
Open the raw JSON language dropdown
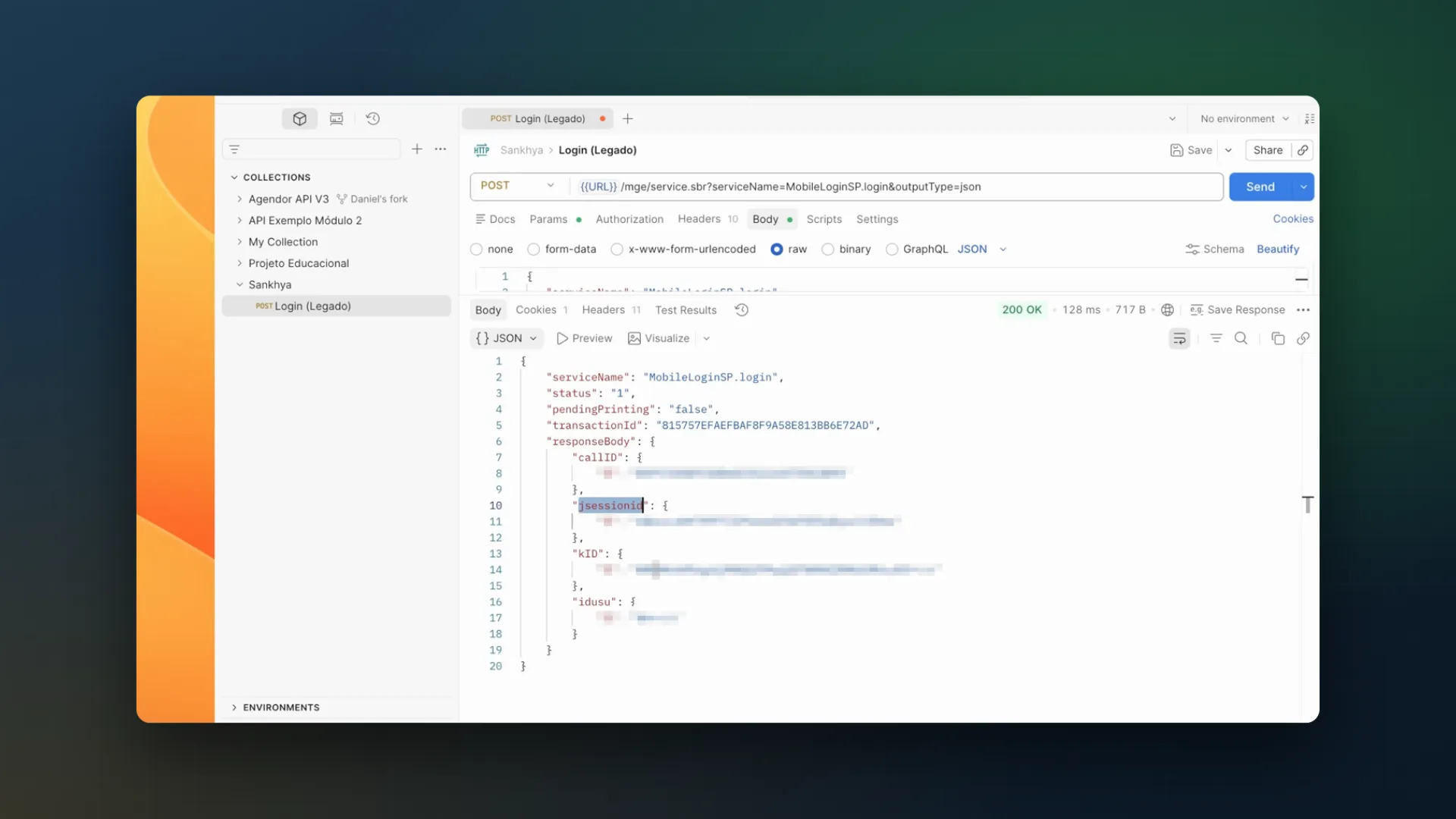pos(982,249)
